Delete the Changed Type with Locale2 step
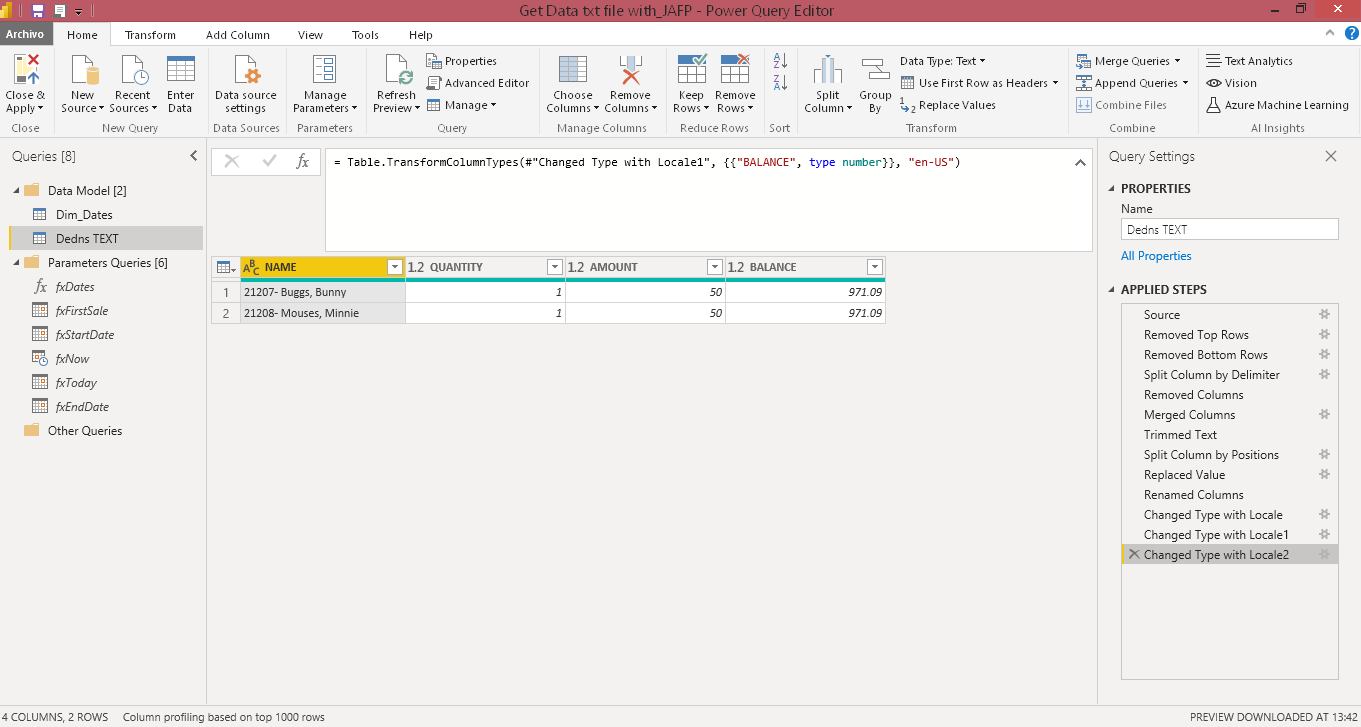This screenshot has width=1361, height=727. click(1133, 555)
